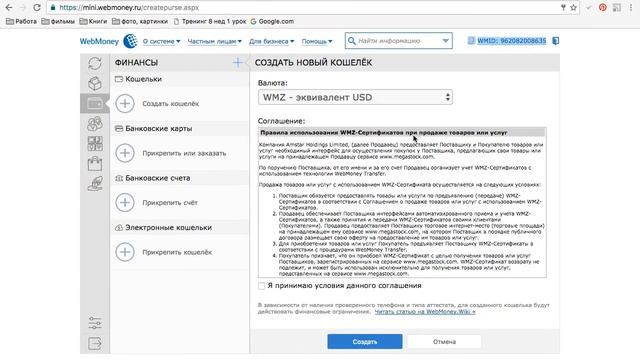The image size is (640, 360).
Task: Open bookmark Тренинг 8 нед 1 урок
Action: point(210,21)
